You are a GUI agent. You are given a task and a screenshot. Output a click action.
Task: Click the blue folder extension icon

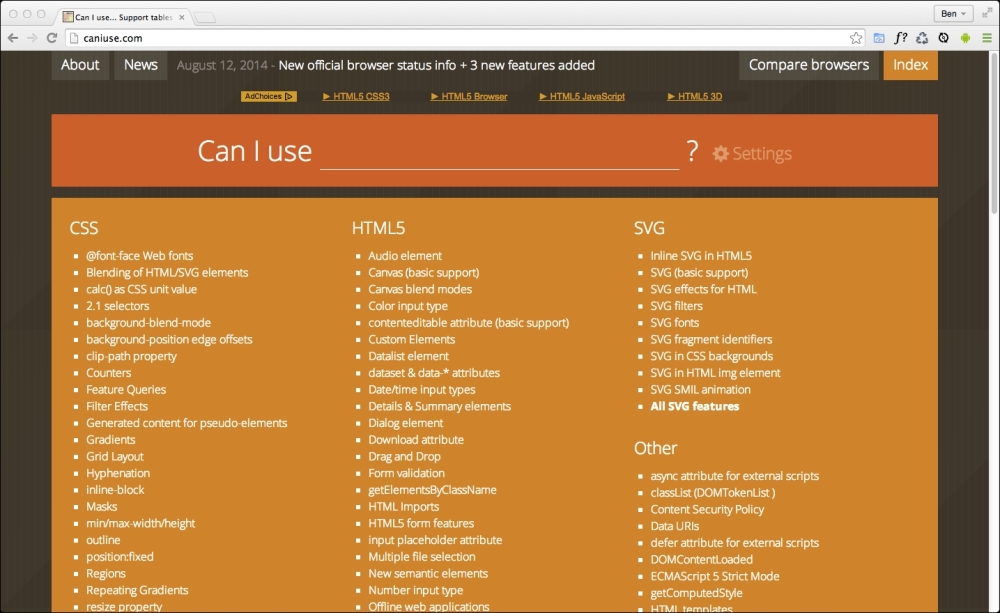(877, 37)
